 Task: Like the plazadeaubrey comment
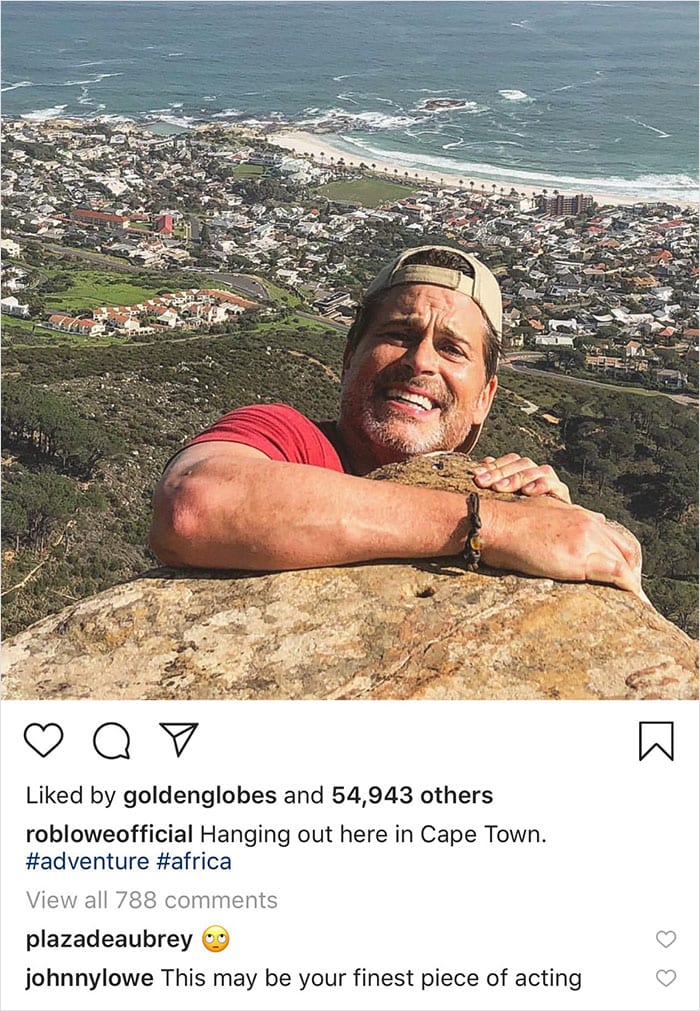[665, 939]
